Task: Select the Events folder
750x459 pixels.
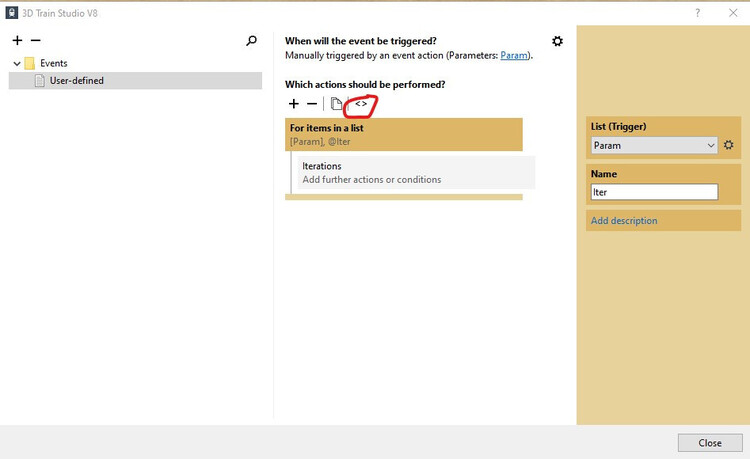Action: [53, 63]
